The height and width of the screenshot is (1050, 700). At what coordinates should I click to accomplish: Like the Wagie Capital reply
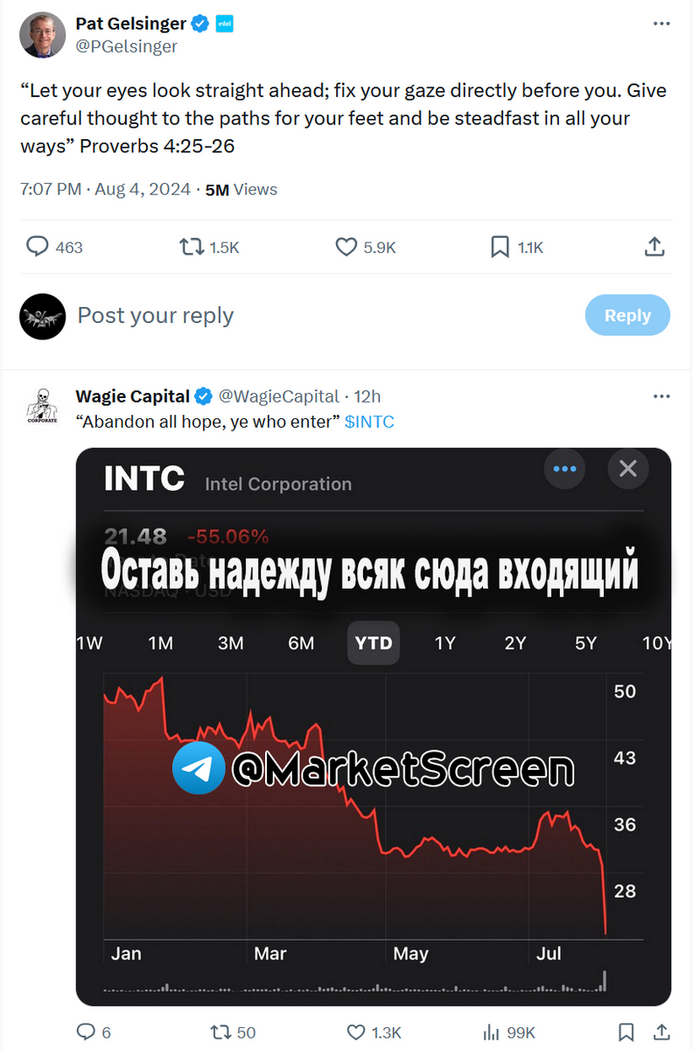[356, 1032]
